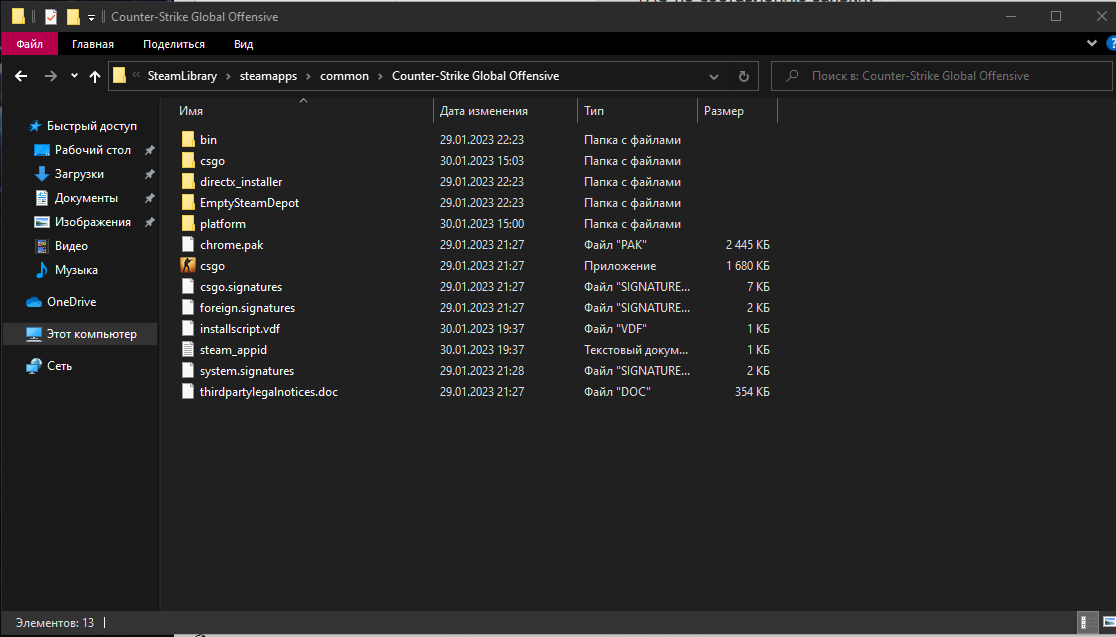Select the directx_installer folder icon
1116x637 pixels.
click(188, 181)
